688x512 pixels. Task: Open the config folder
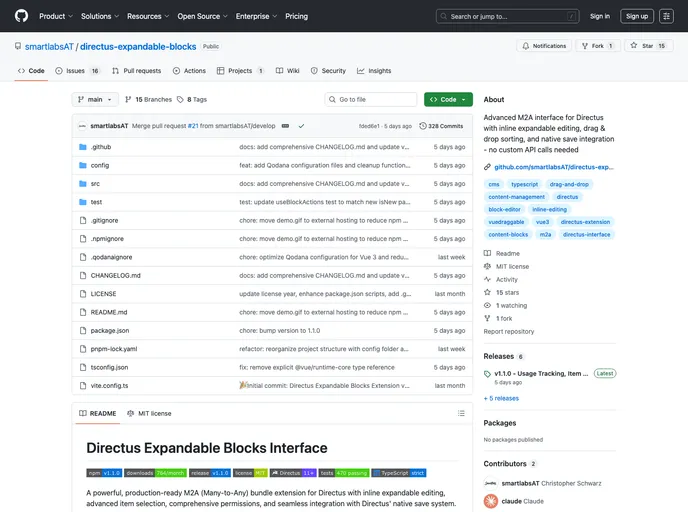(x=100, y=165)
